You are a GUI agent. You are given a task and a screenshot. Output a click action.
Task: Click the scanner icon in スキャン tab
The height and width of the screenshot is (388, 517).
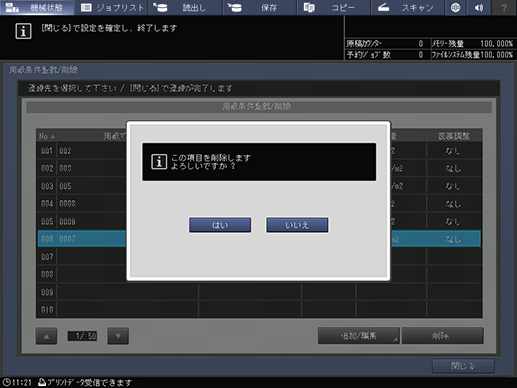383,7
